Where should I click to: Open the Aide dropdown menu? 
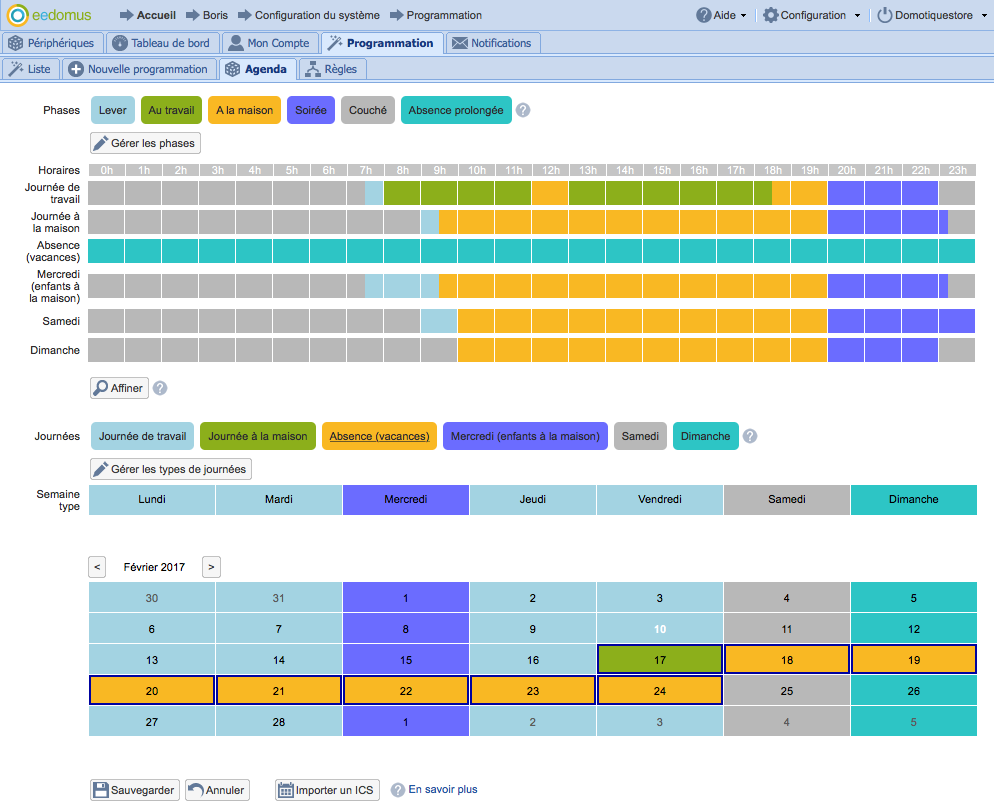722,15
